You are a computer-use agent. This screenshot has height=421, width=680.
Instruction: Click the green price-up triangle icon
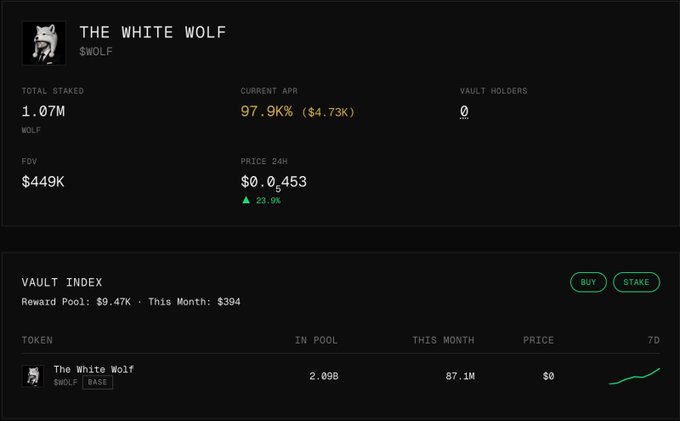[x=246, y=200]
